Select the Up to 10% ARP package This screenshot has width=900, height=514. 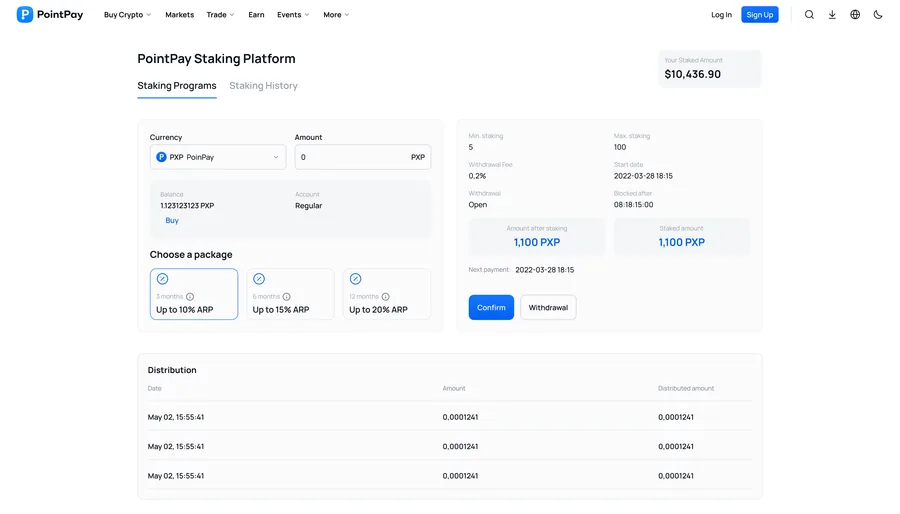pos(194,294)
